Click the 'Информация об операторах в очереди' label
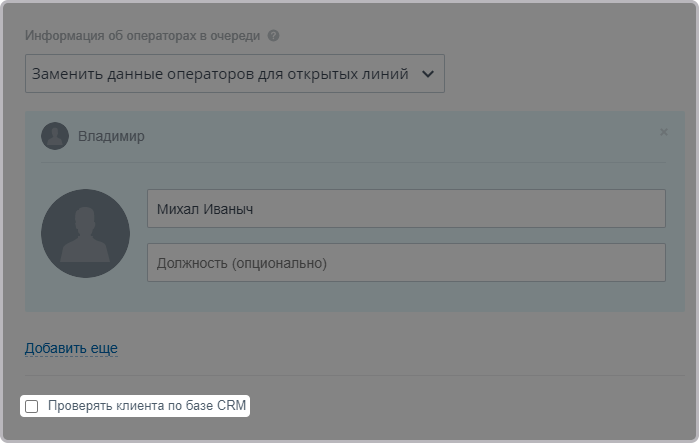This screenshot has height=443, width=699. (x=142, y=36)
